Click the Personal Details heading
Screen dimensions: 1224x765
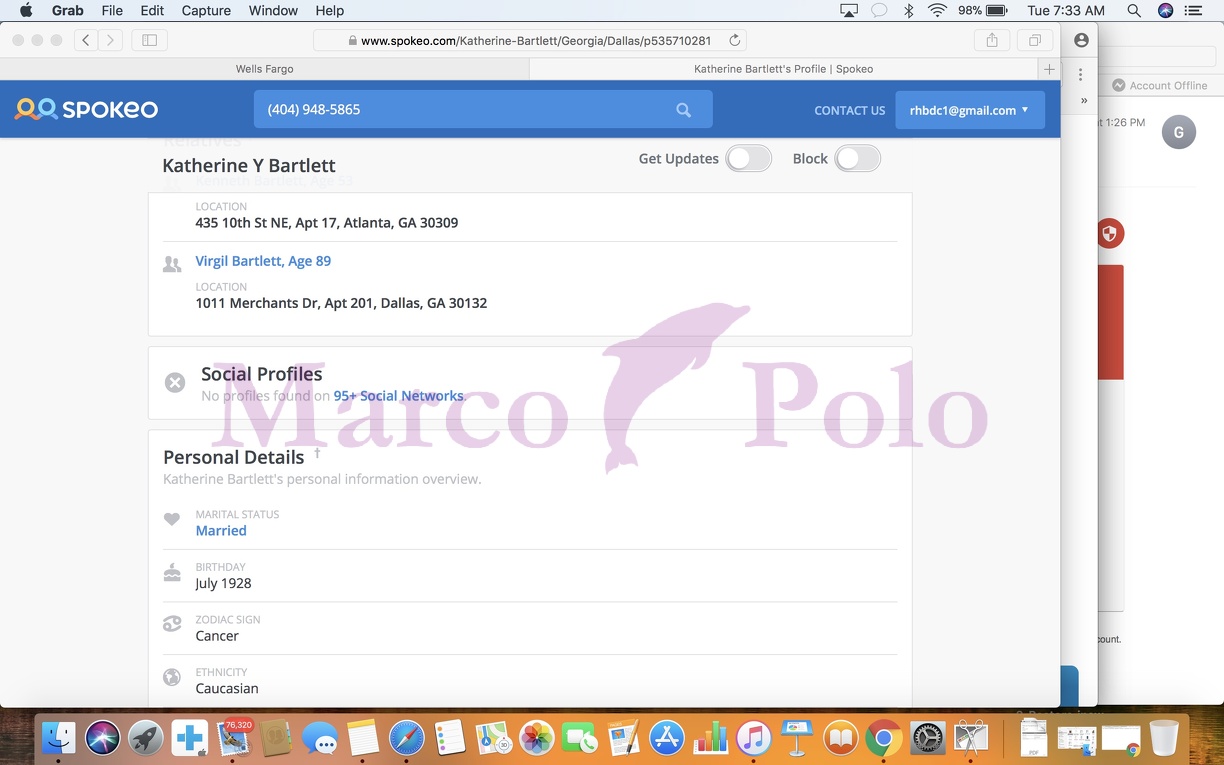pyautogui.click(x=234, y=457)
